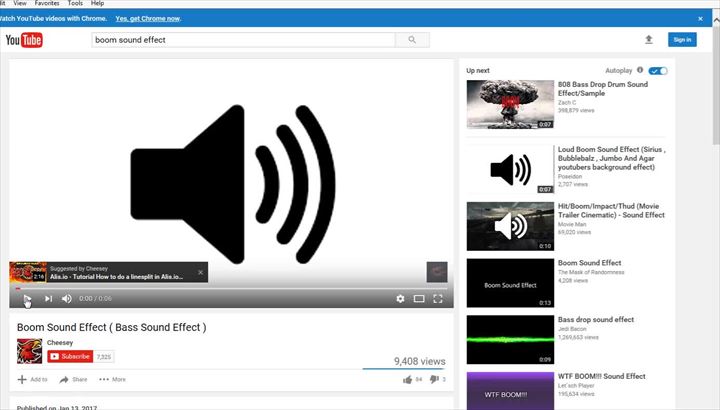Like the video with thumbs up
720x410 pixels.
[407, 379]
